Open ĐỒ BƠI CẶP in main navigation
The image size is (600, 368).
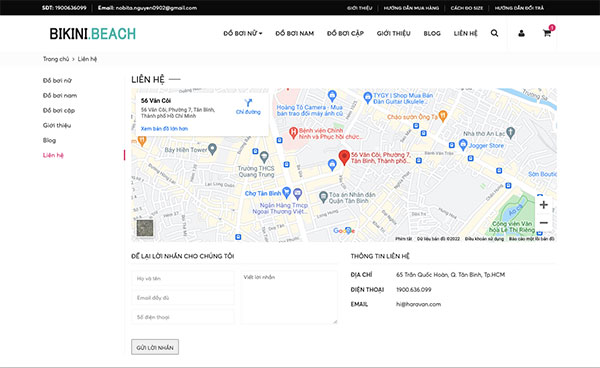pos(345,34)
